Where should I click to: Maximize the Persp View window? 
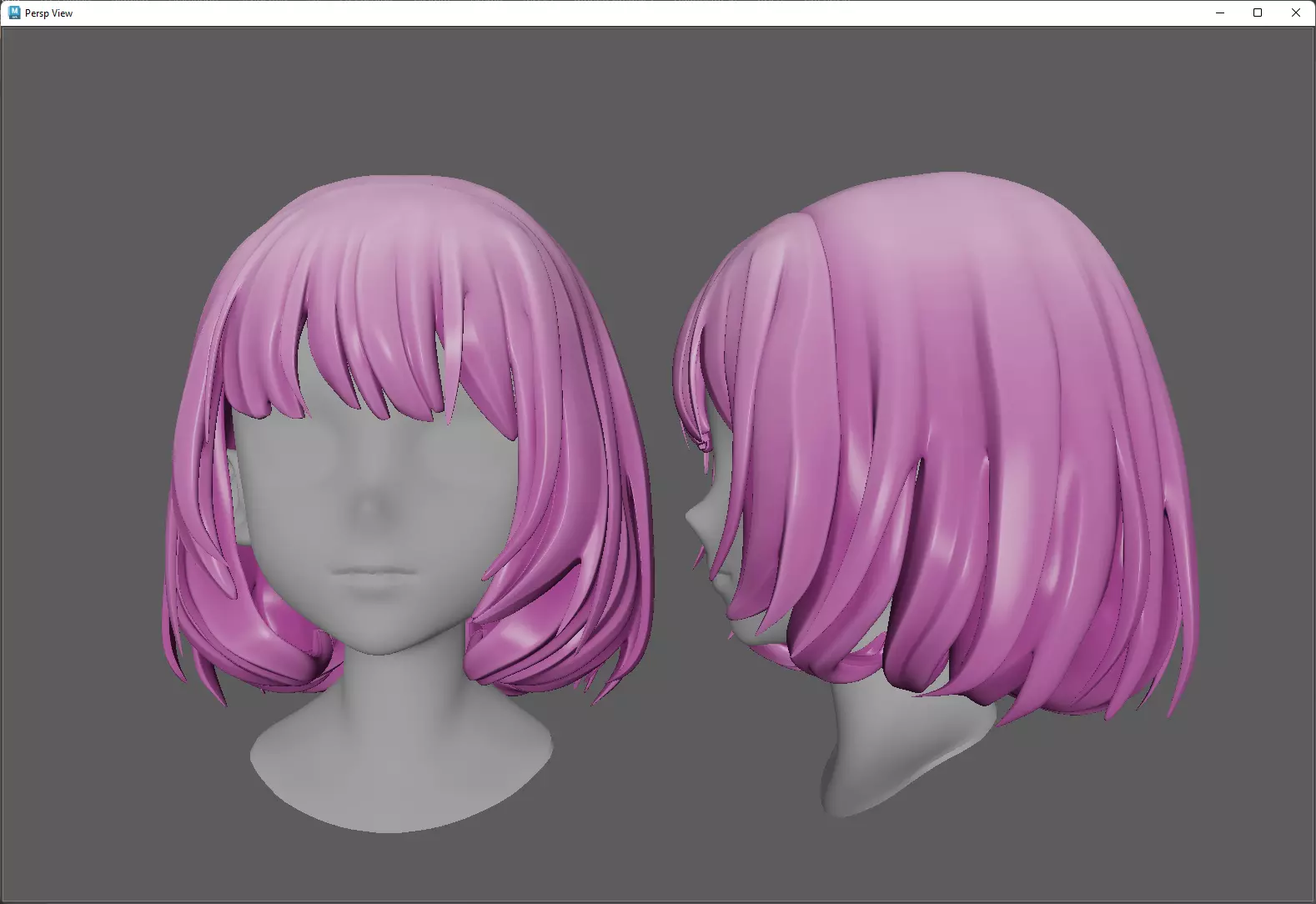pos(1258,13)
